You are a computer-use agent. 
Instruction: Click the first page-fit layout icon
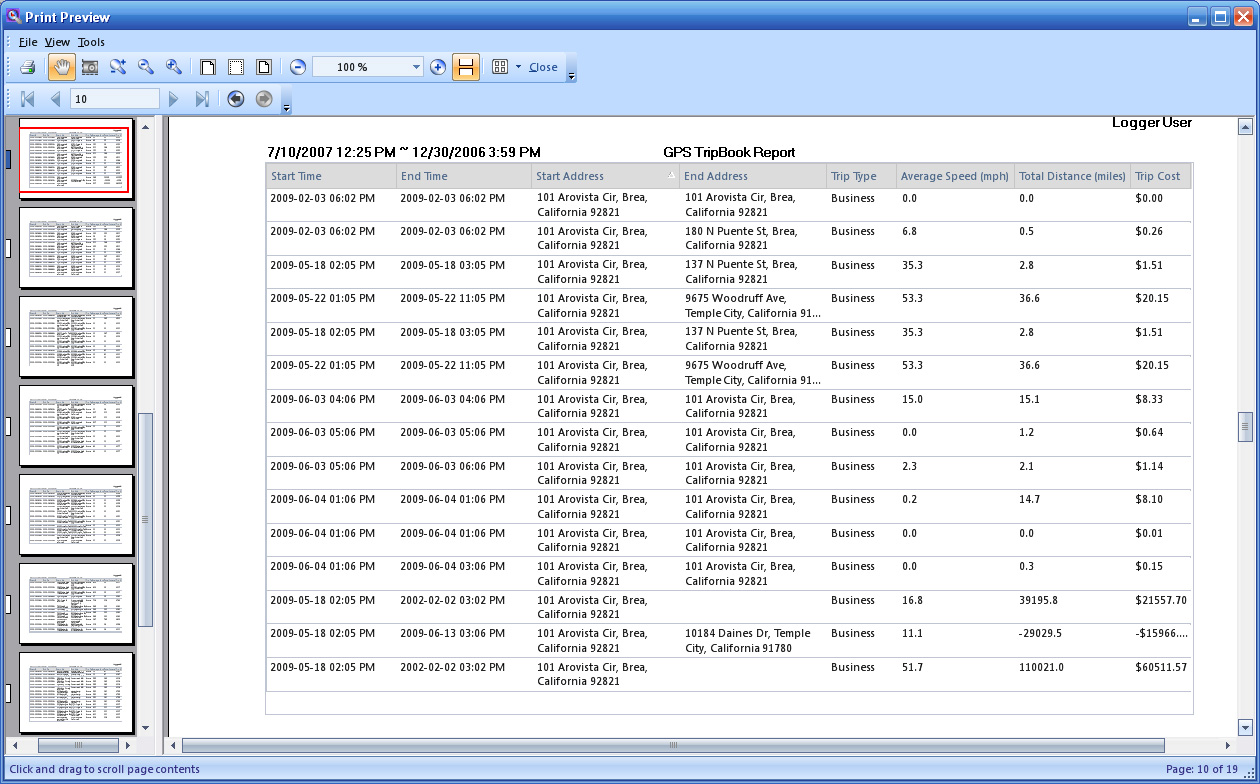point(208,67)
